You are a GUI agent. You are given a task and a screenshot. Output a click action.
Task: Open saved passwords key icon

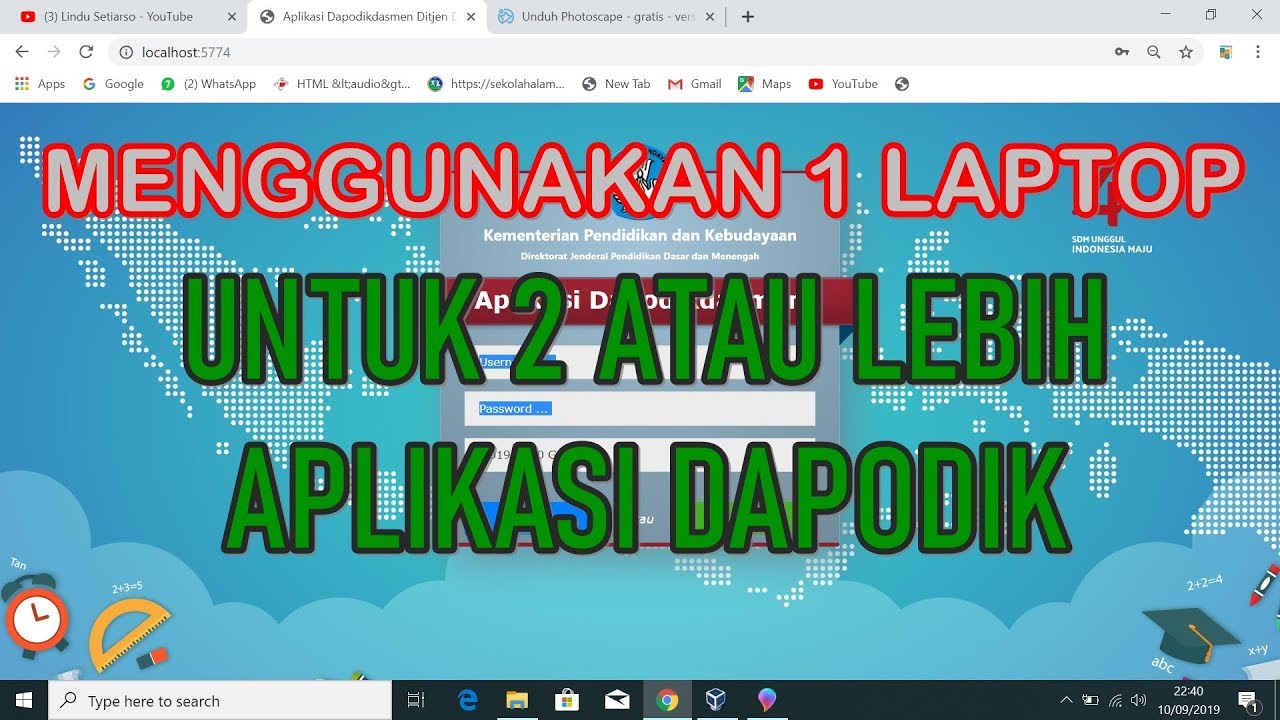pyautogui.click(x=1122, y=52)
